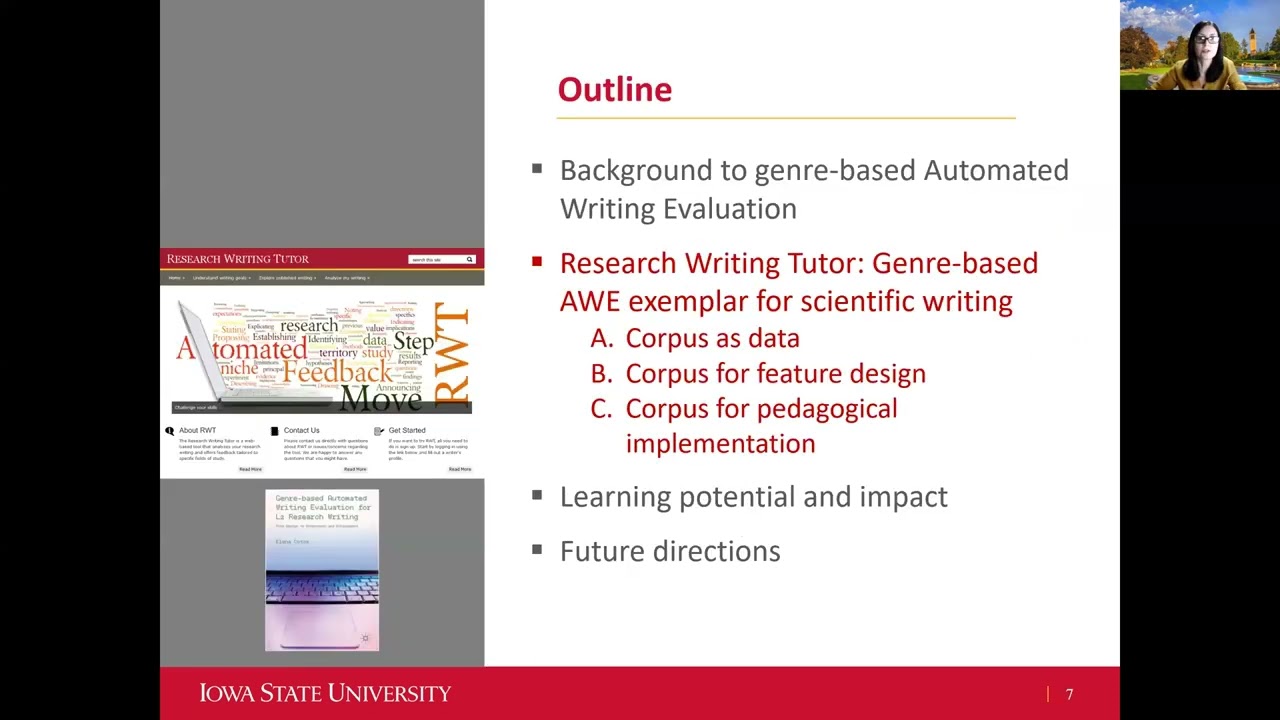Select the Genre-based Automated Writing Evaluation book cover

pos(322,570)
